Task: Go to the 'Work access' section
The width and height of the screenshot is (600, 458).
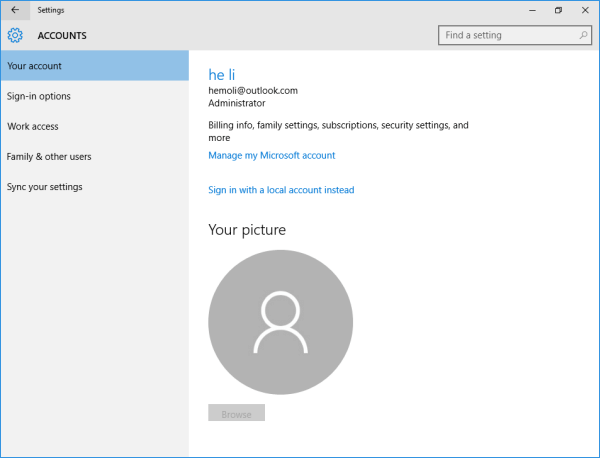Action: pyautogui.click(x=33, y=126)
